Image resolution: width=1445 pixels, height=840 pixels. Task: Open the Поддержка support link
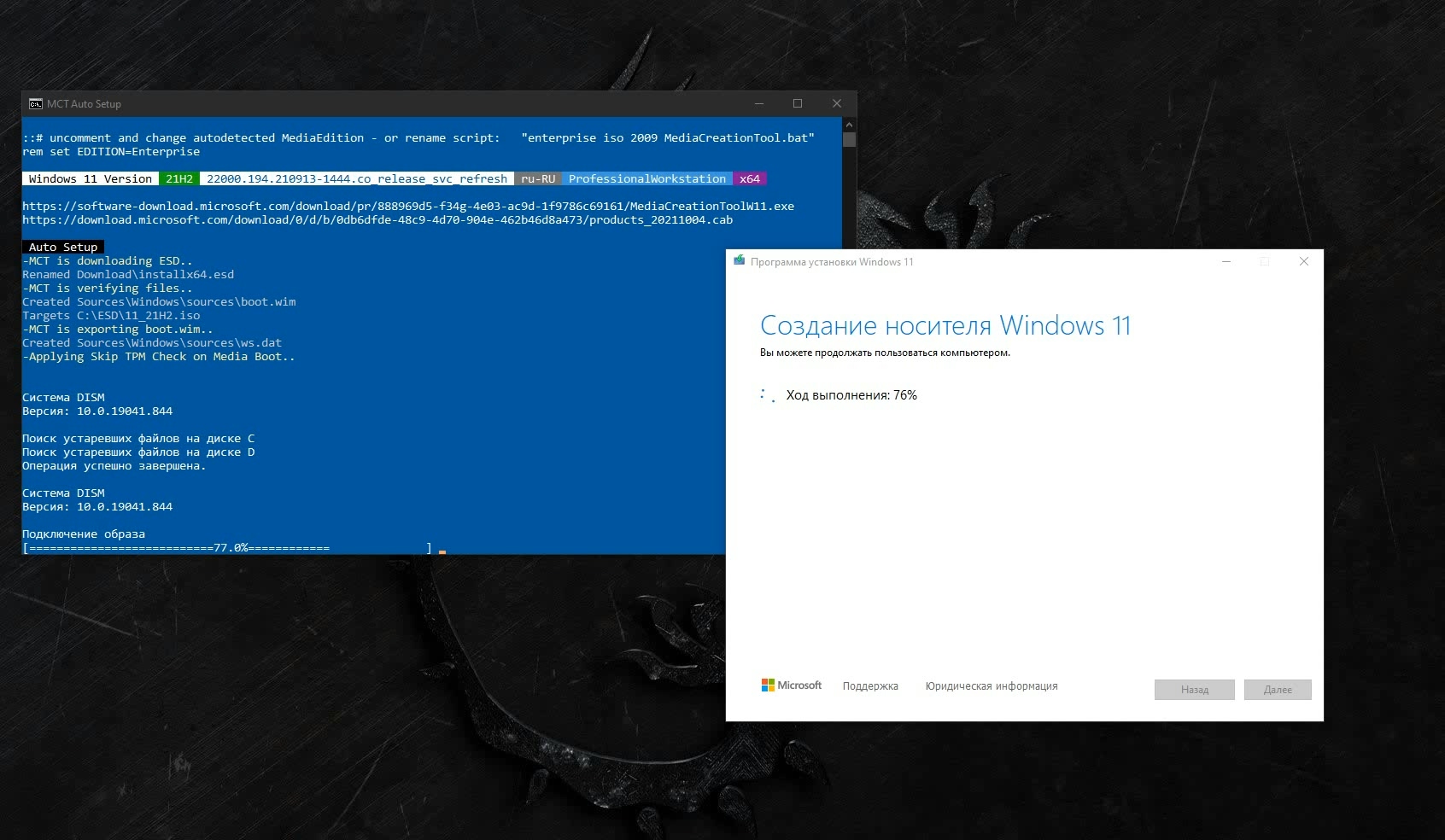(870, 686)
